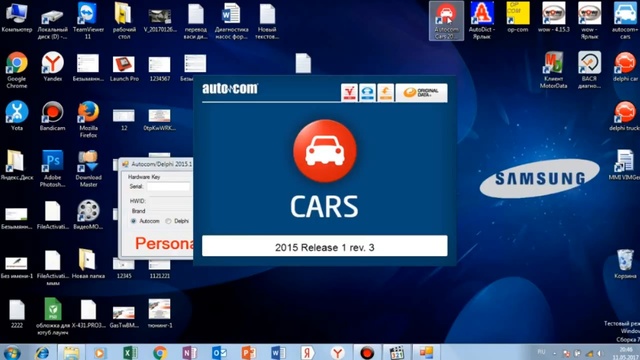Select the GasTwBM image file
The width and height of the screenshot is (640, 360).
point(124,317)
